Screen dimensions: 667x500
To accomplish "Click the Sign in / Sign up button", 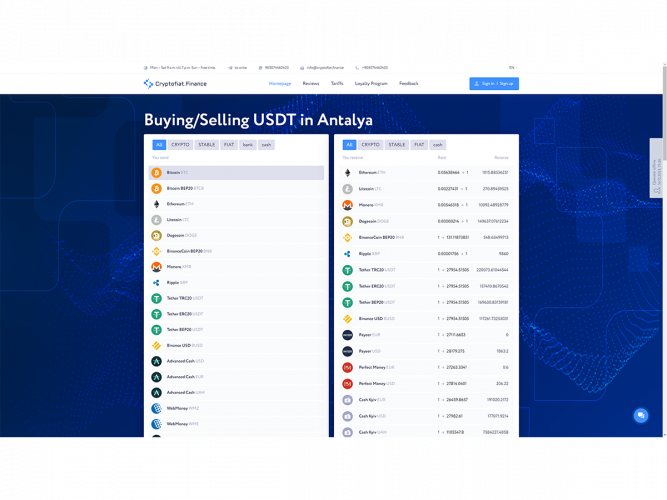I will [494, 83].
